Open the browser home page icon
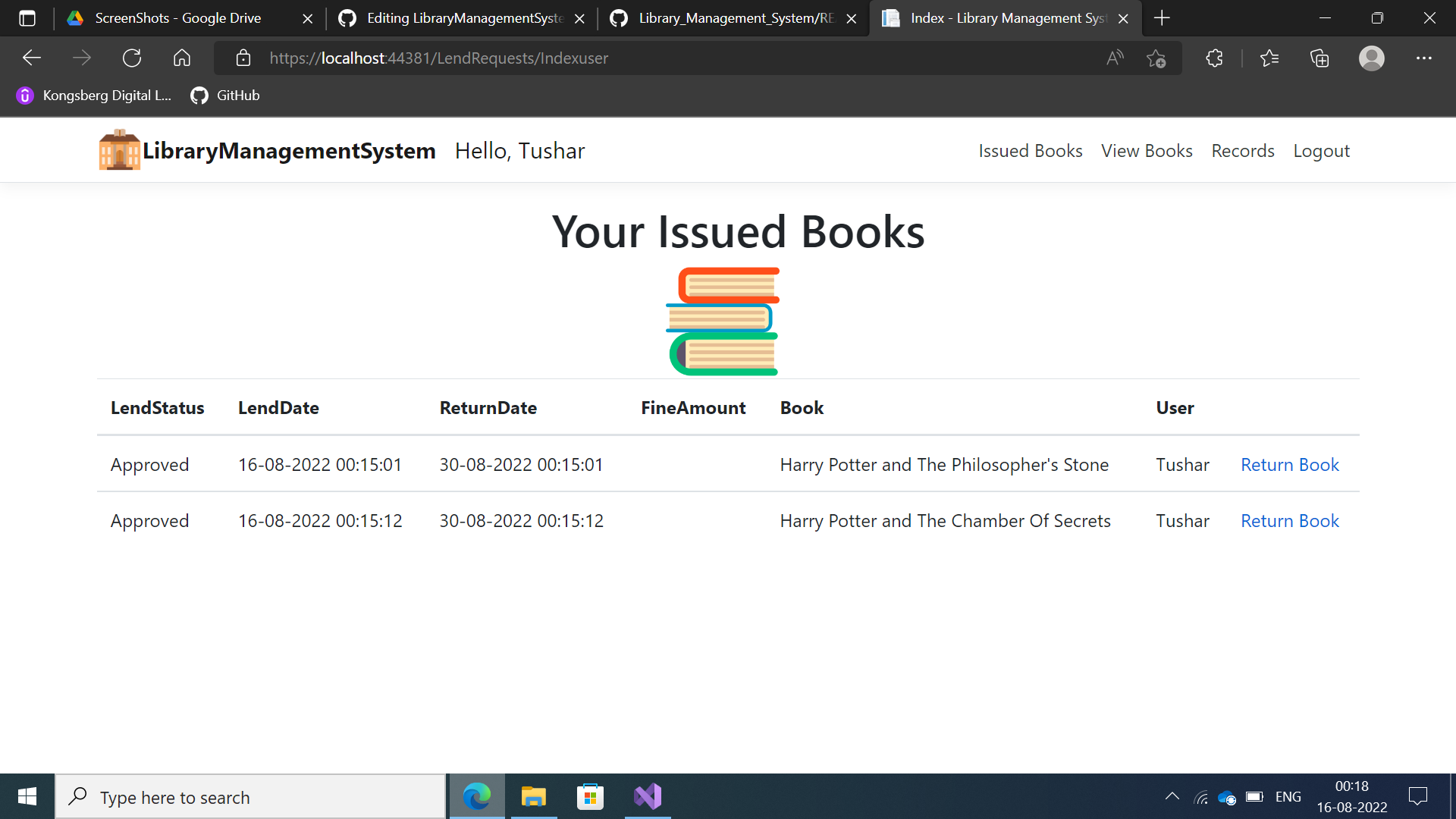 coord(182,58)
